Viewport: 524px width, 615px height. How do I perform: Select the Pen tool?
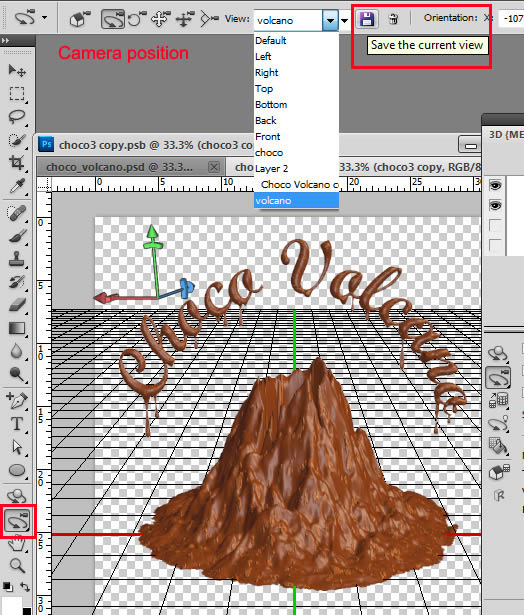click(x=17, y=401)
